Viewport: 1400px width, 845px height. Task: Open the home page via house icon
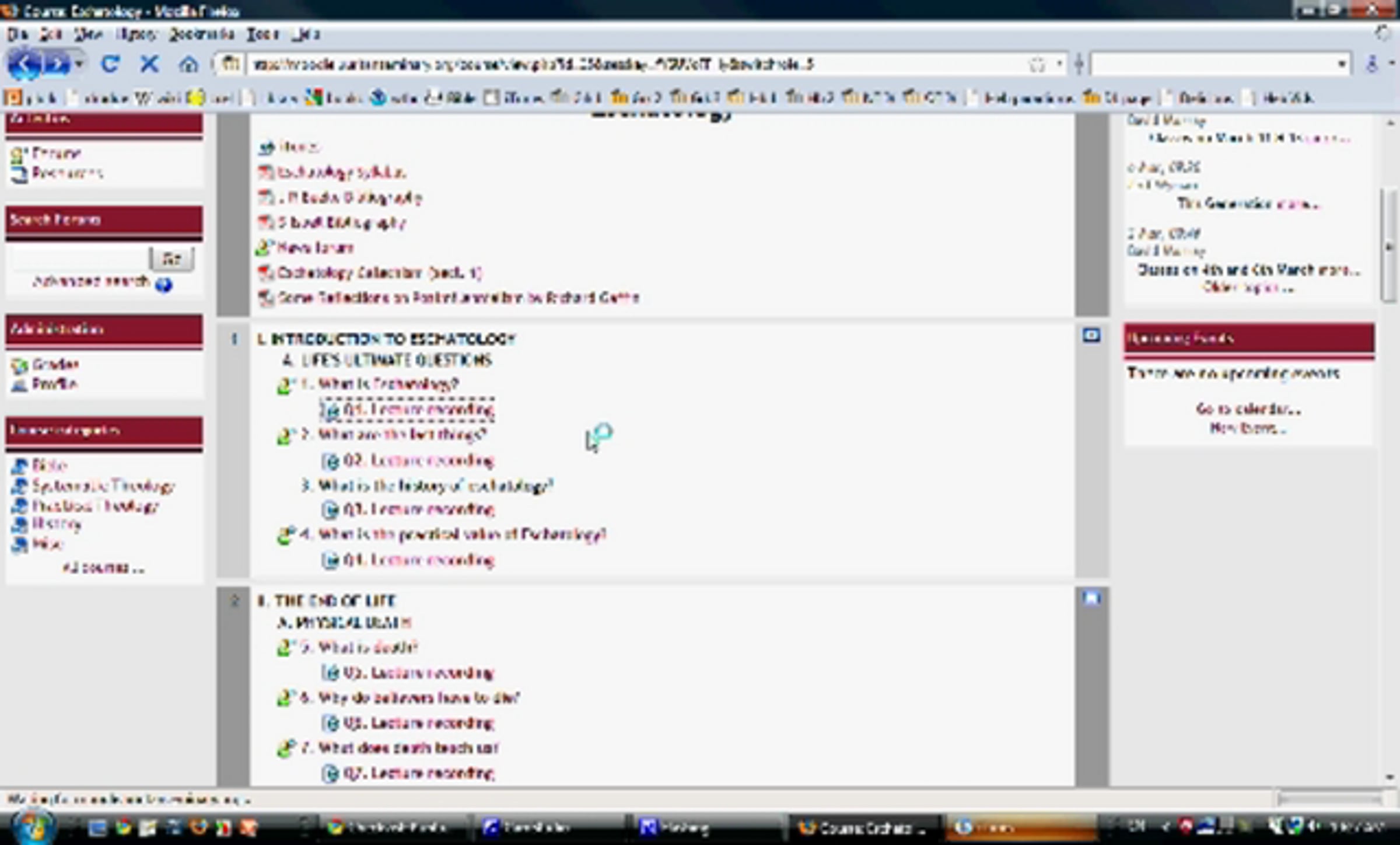[188, 64]
